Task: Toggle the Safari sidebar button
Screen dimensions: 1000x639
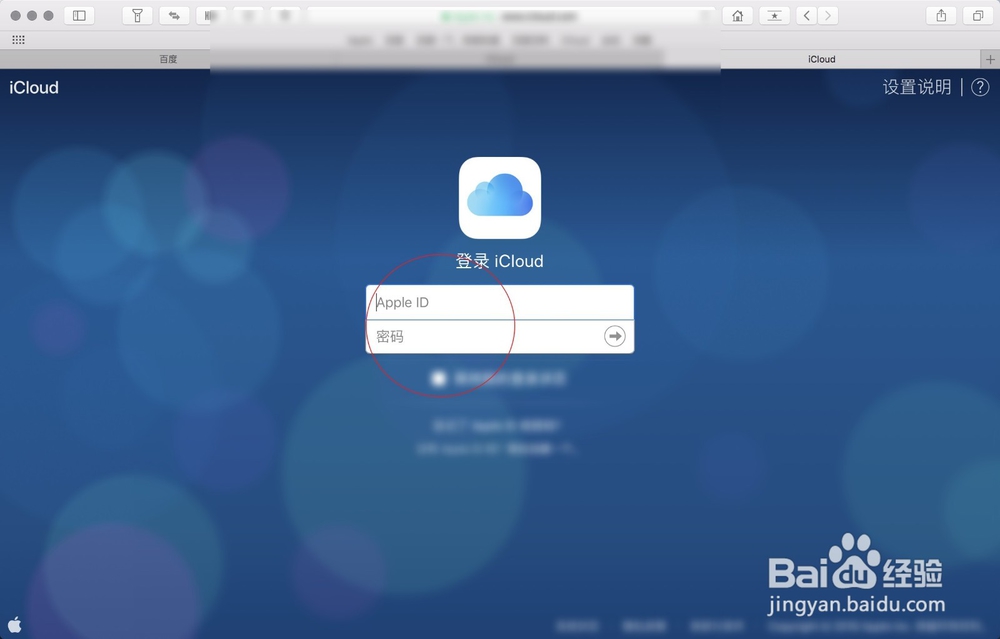Action: 79,15
